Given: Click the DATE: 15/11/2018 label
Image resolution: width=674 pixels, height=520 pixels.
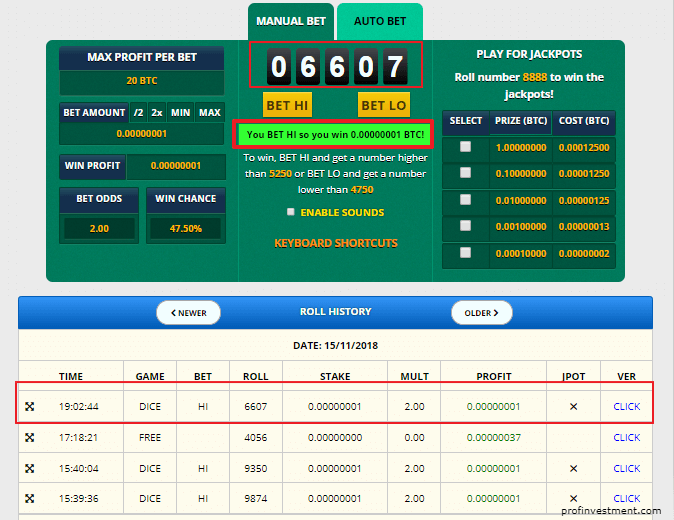Looking at the screenshot, I should click(x=335, y=346).
